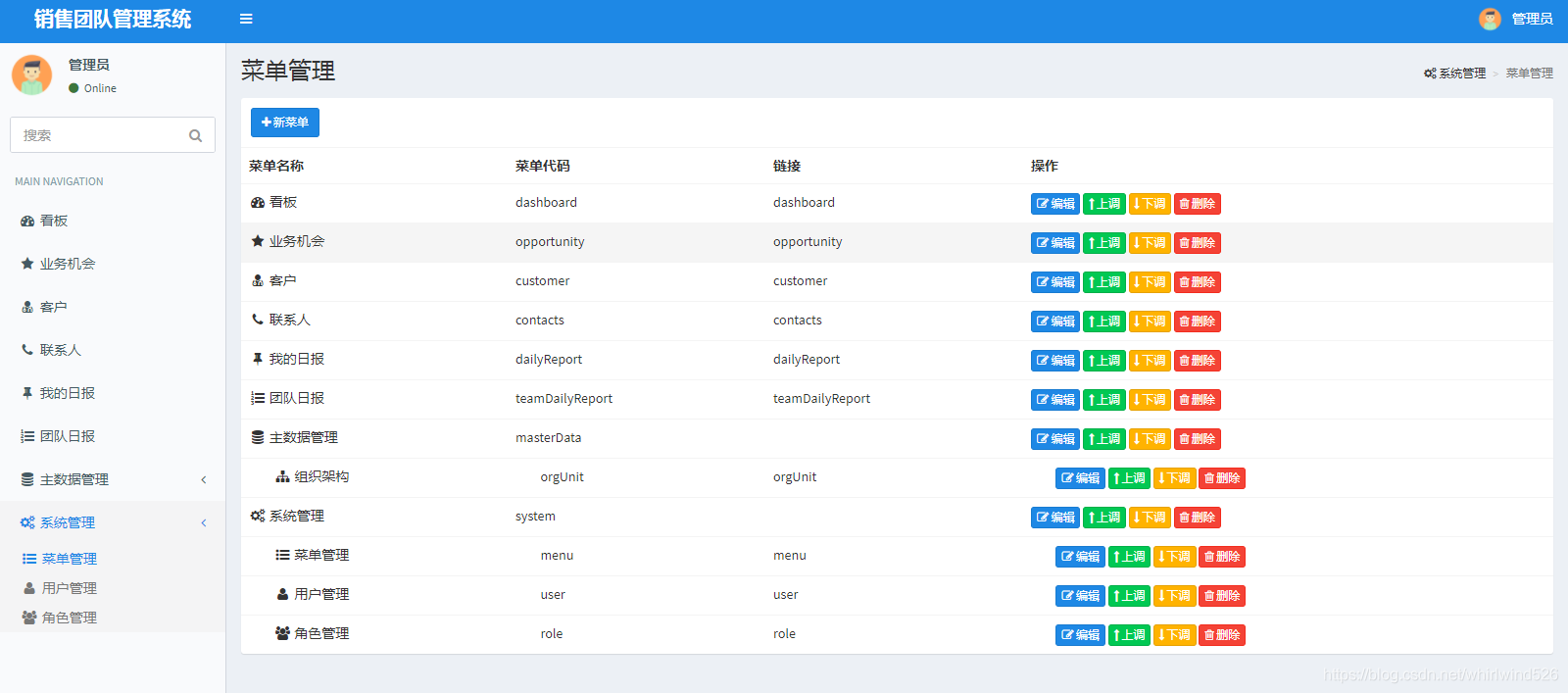Click the 菜单名称 column header
Image resolution: width=1568 pixels, height=693 pixels.
click(x=276, y=166)
